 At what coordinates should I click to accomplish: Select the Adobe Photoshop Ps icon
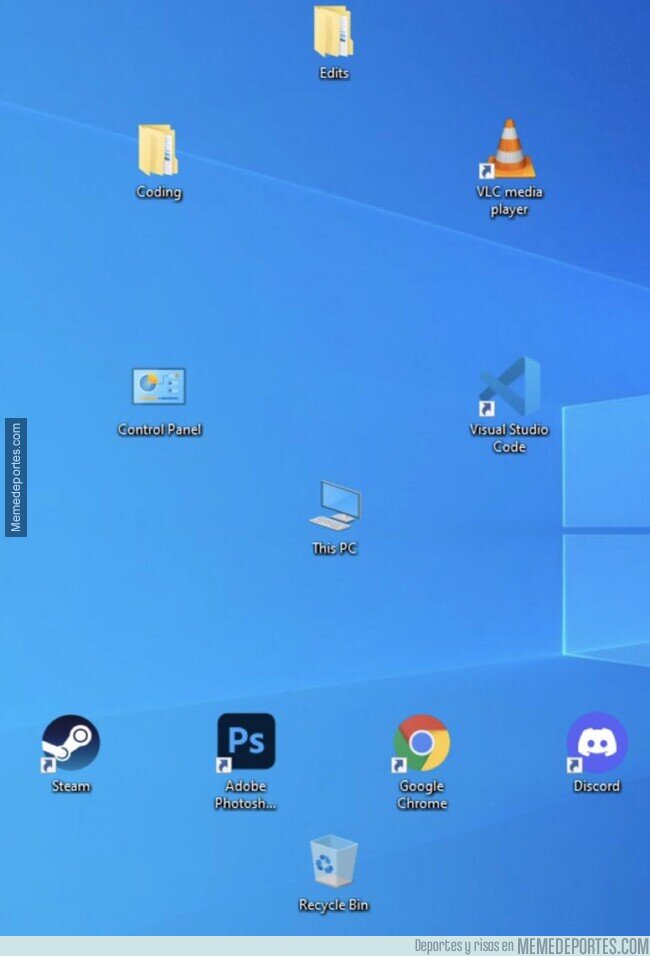click(x=246, y=742)
